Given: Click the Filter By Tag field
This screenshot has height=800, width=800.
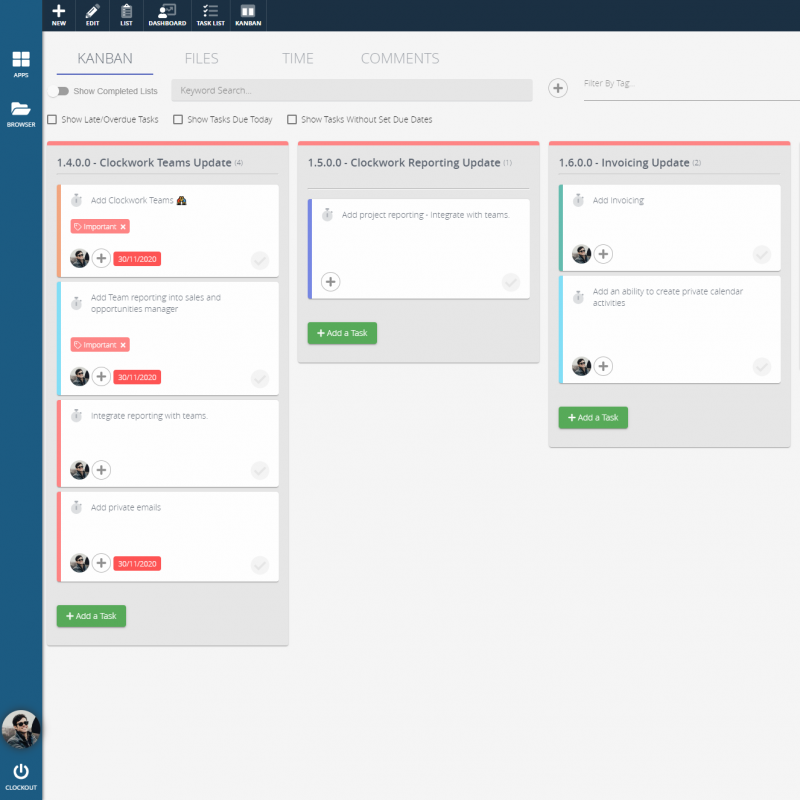Looking at the screenshot, I should [692, 89].
